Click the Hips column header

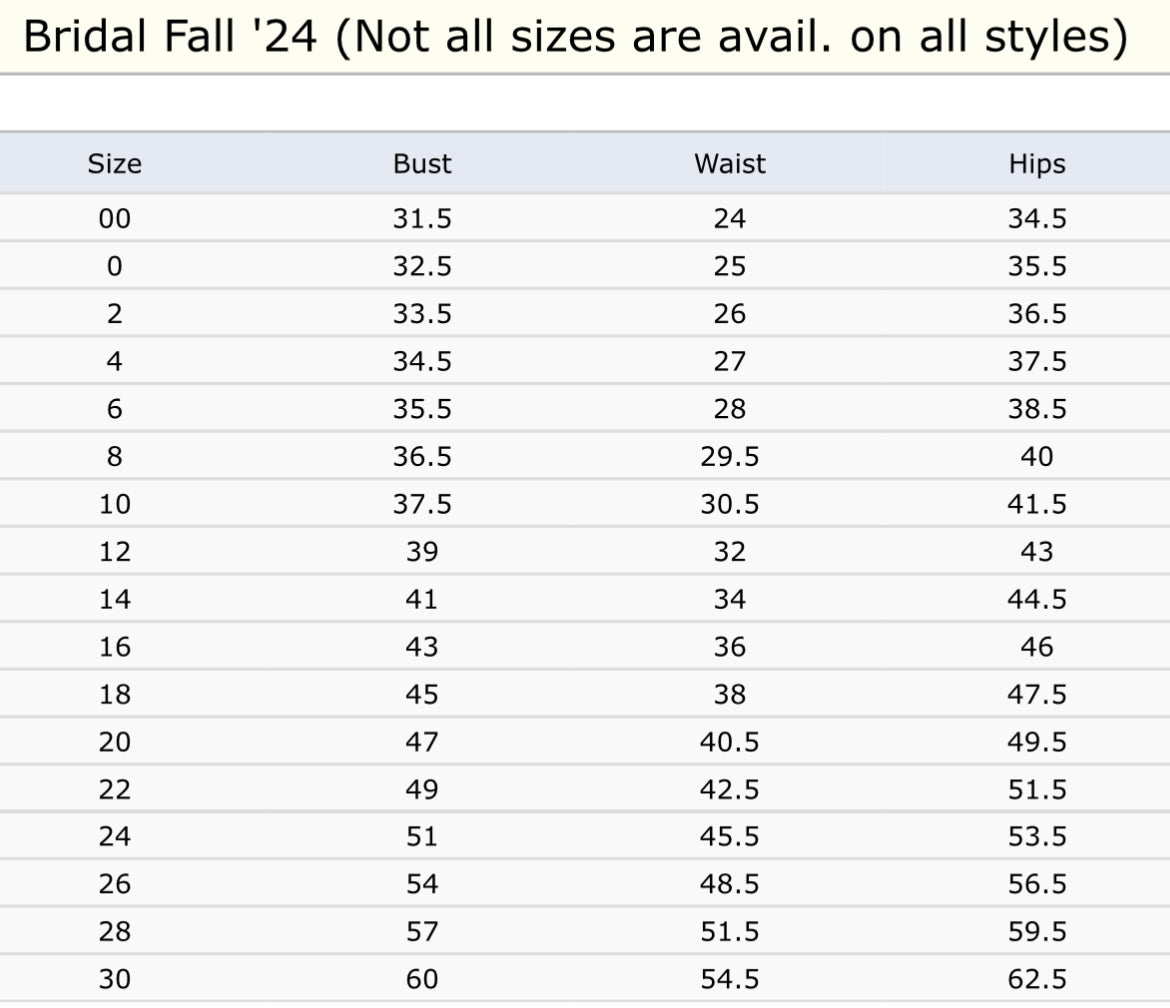(1037, 164)
